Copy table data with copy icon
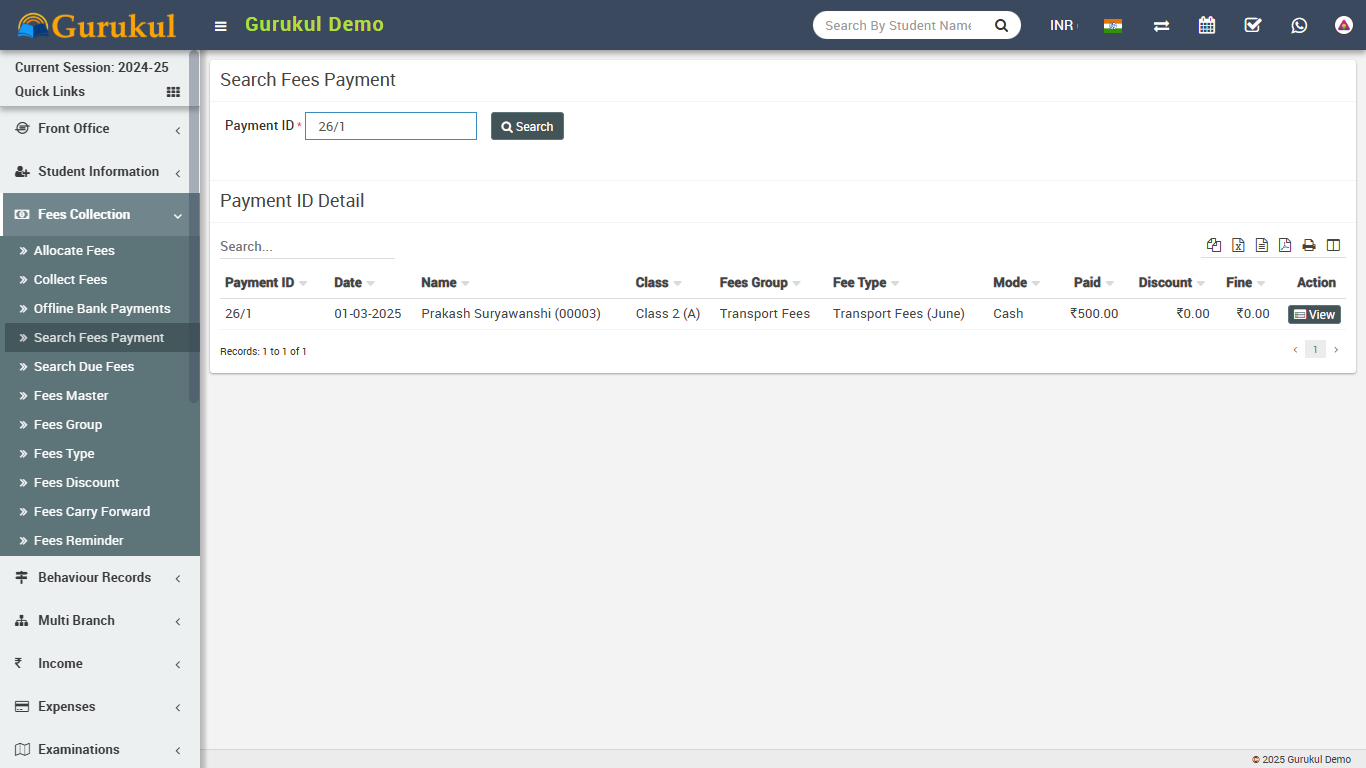The width and height of the screenshot is (1366, 768). pos(1214,245)
